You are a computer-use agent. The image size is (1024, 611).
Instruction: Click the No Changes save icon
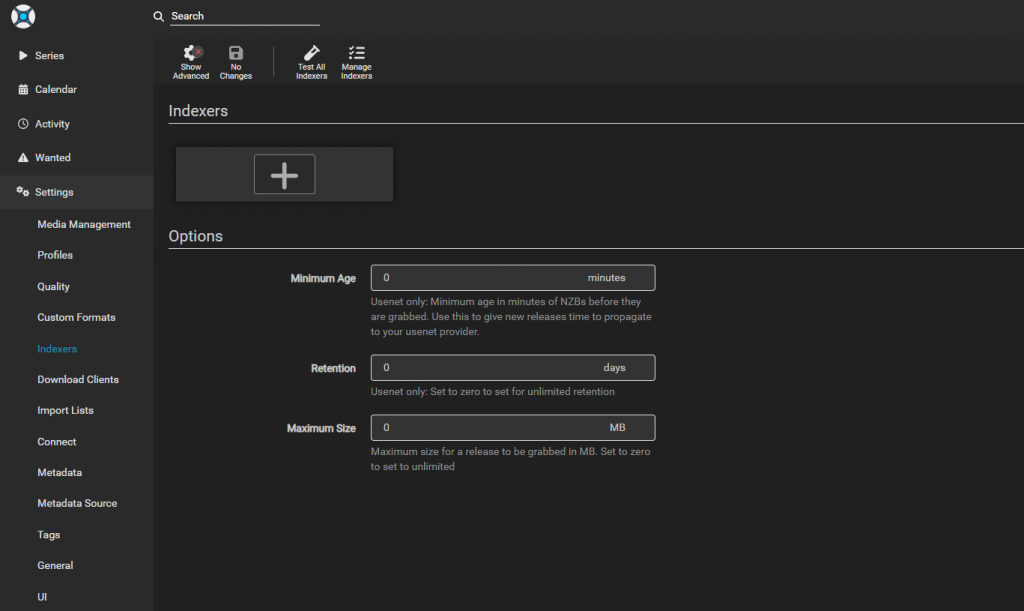pos(236,53)
